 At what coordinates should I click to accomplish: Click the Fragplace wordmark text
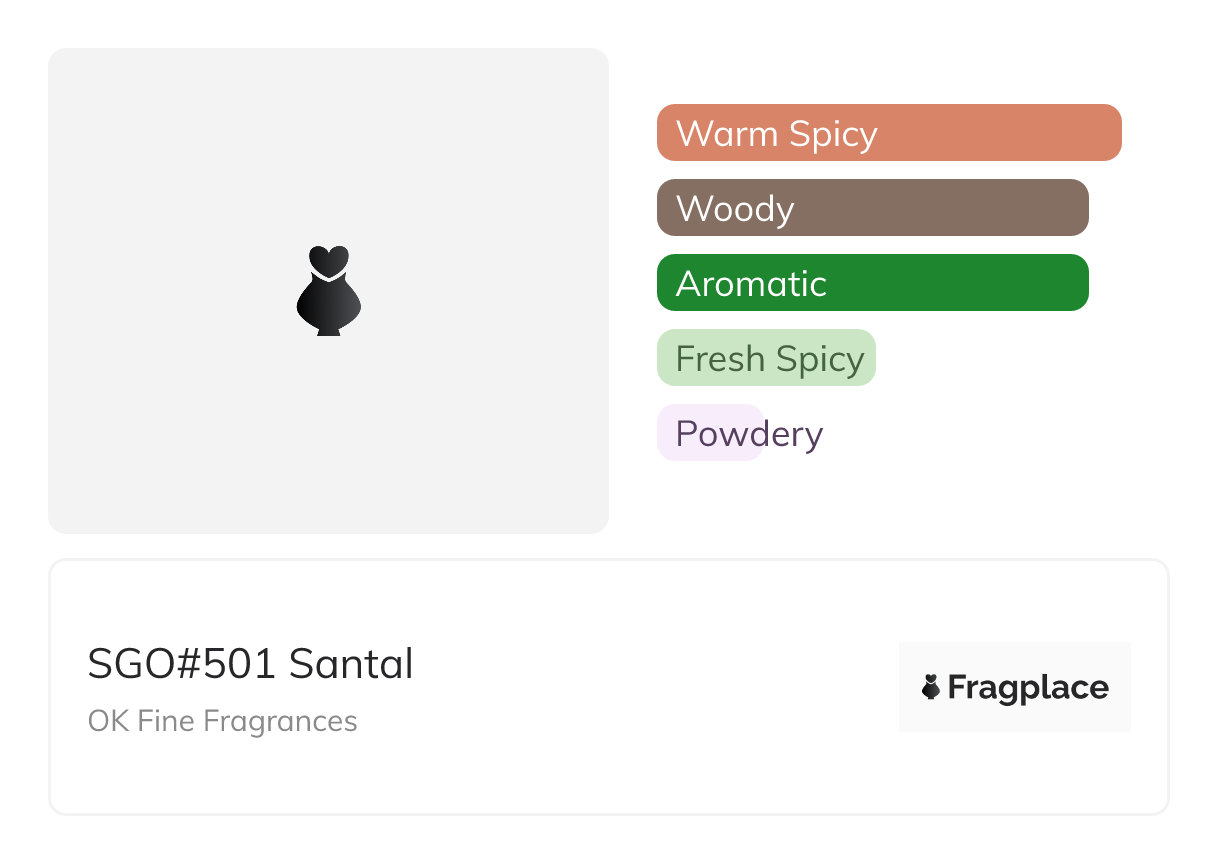[1028, 688]
